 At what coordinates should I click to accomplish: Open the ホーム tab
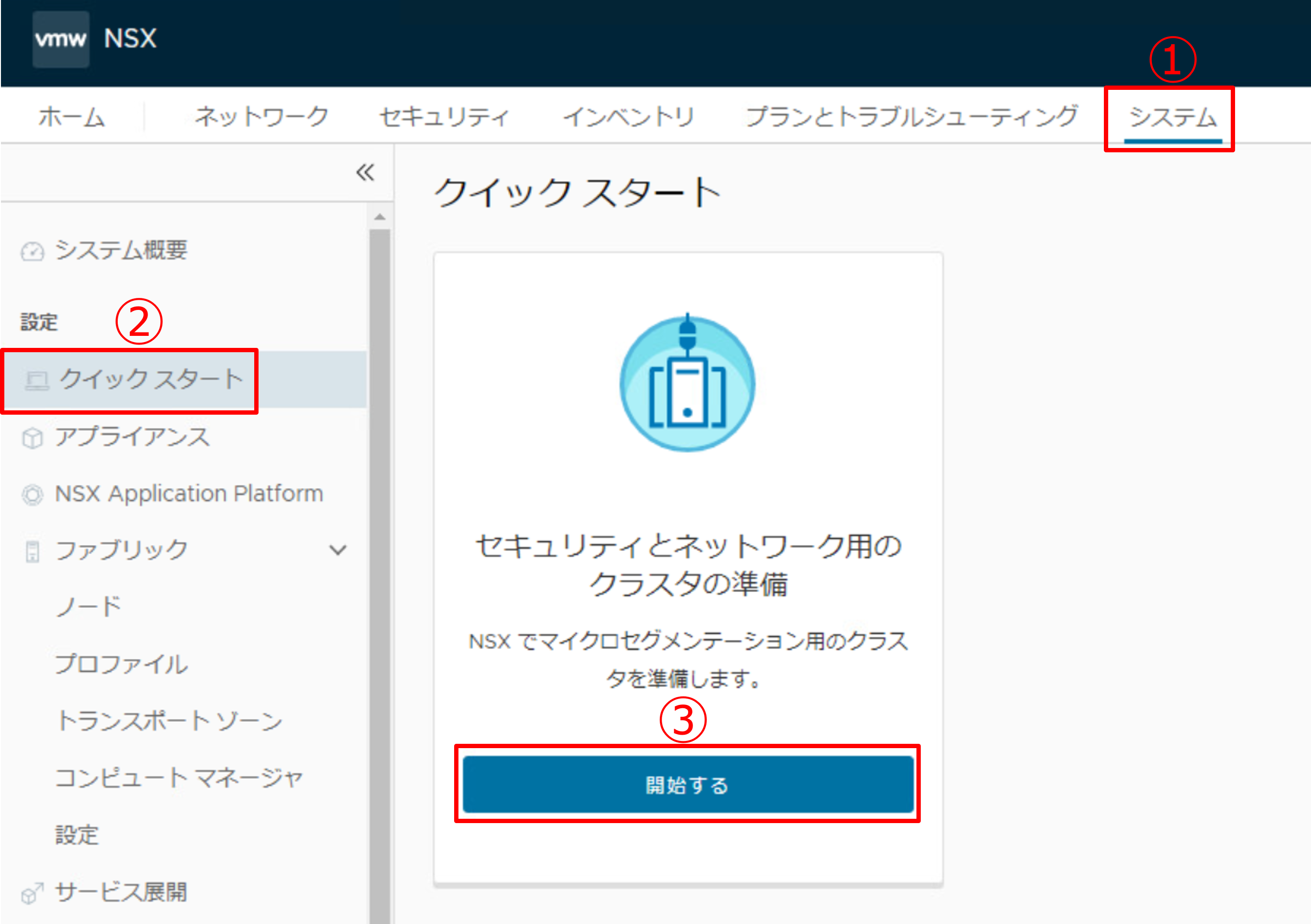click(x=72, y=117)
